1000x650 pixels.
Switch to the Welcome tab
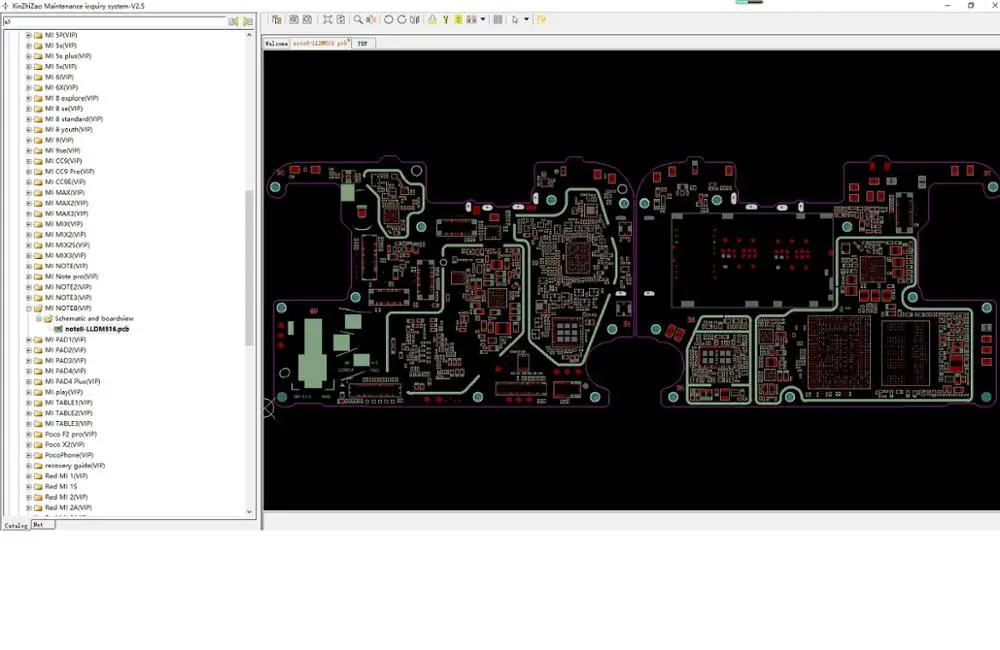click(276, 44)
